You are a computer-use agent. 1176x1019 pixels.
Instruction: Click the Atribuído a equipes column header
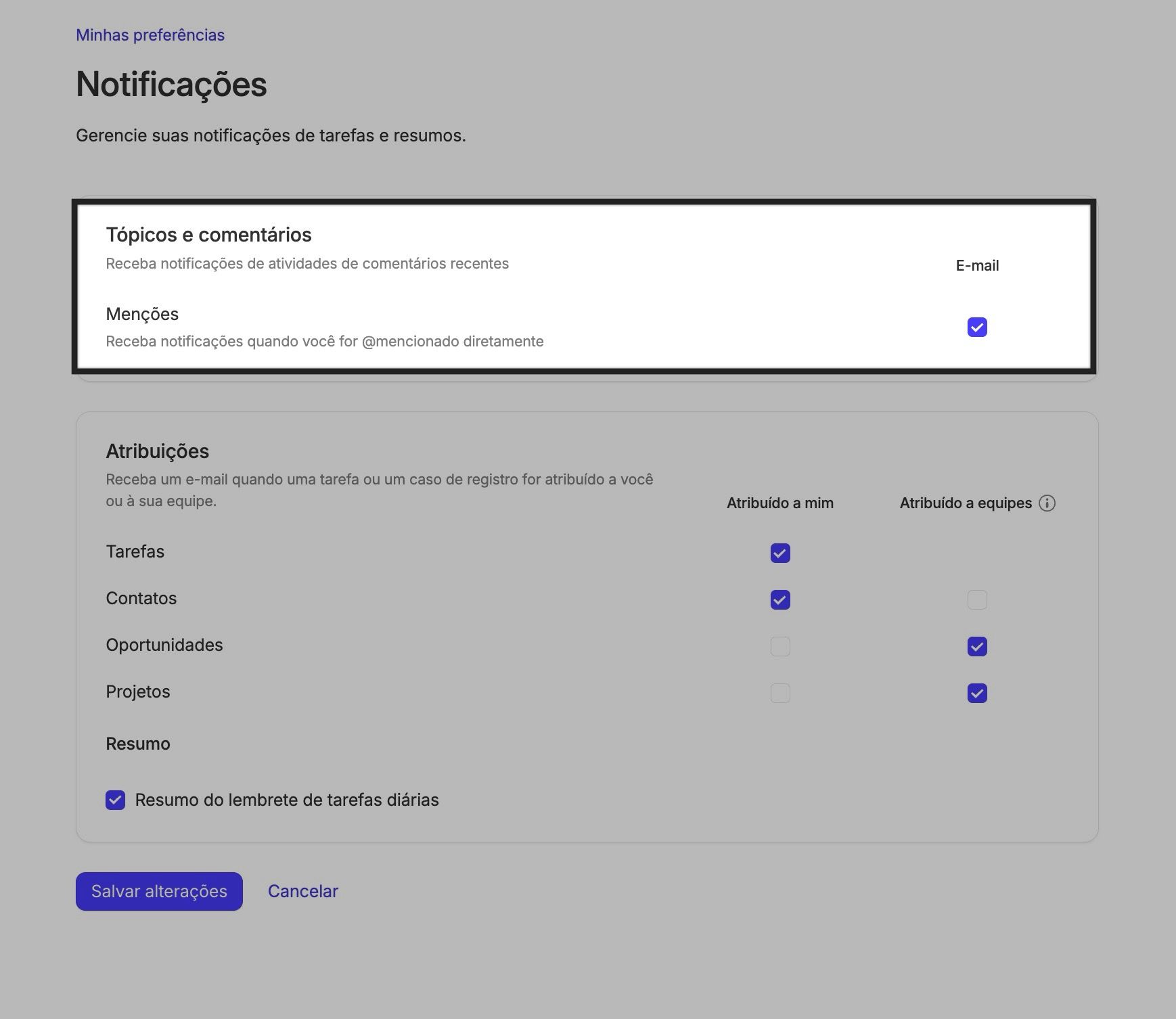pyautogui.click(x=966, y=503)
